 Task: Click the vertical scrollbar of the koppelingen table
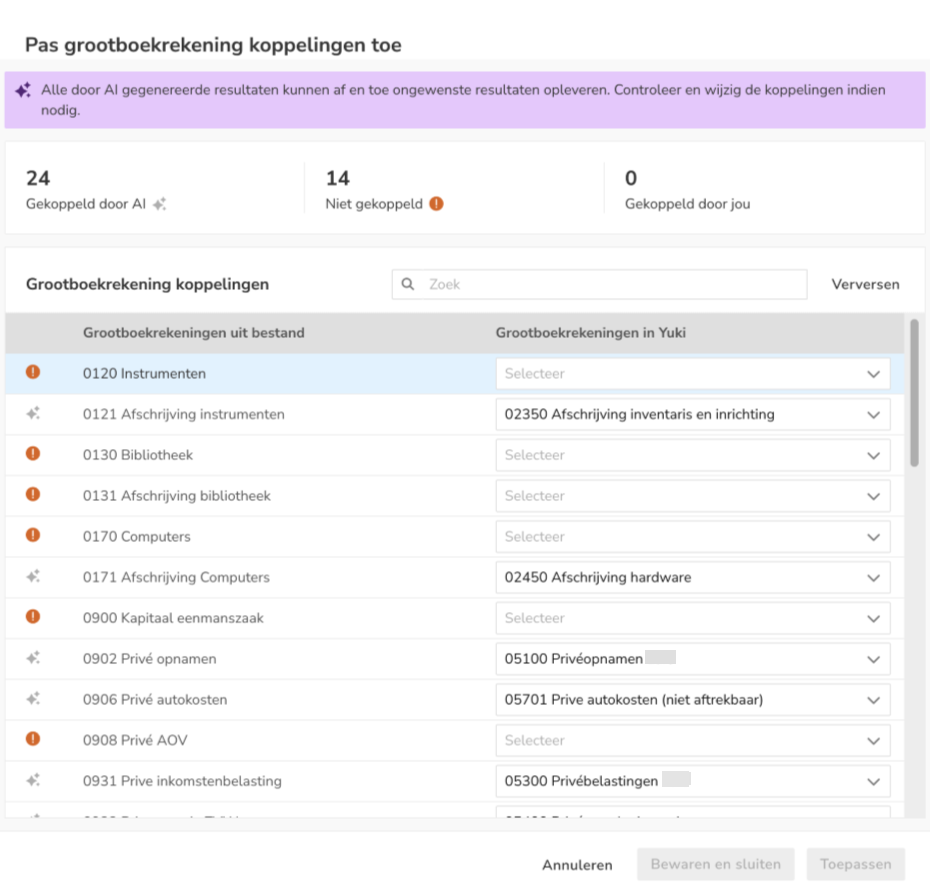pyautogui.click(x=914, y=392)
